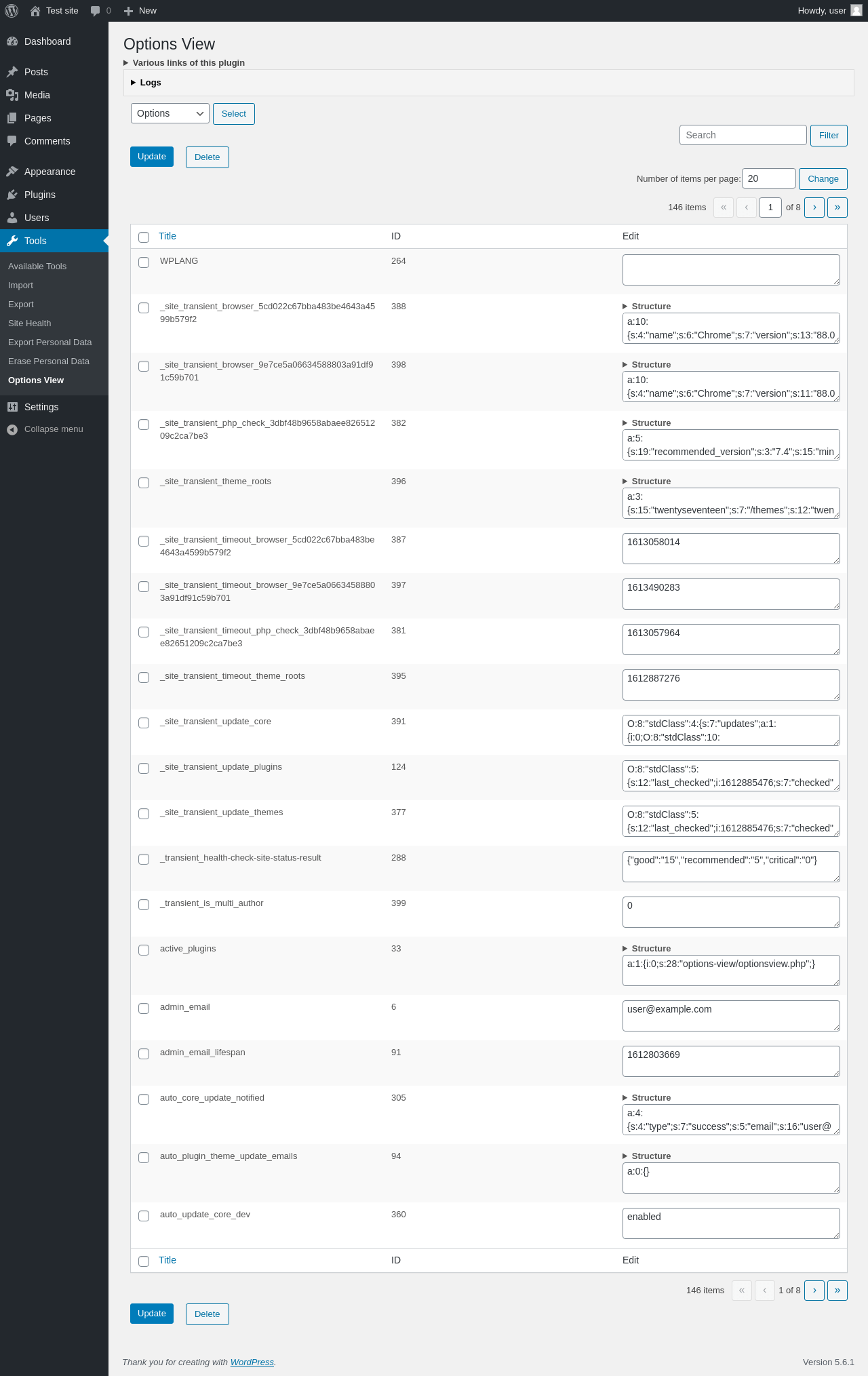Collapse the admin menu arrow icon
This screenshot has height=1376, width=868.
pos(12,429)
